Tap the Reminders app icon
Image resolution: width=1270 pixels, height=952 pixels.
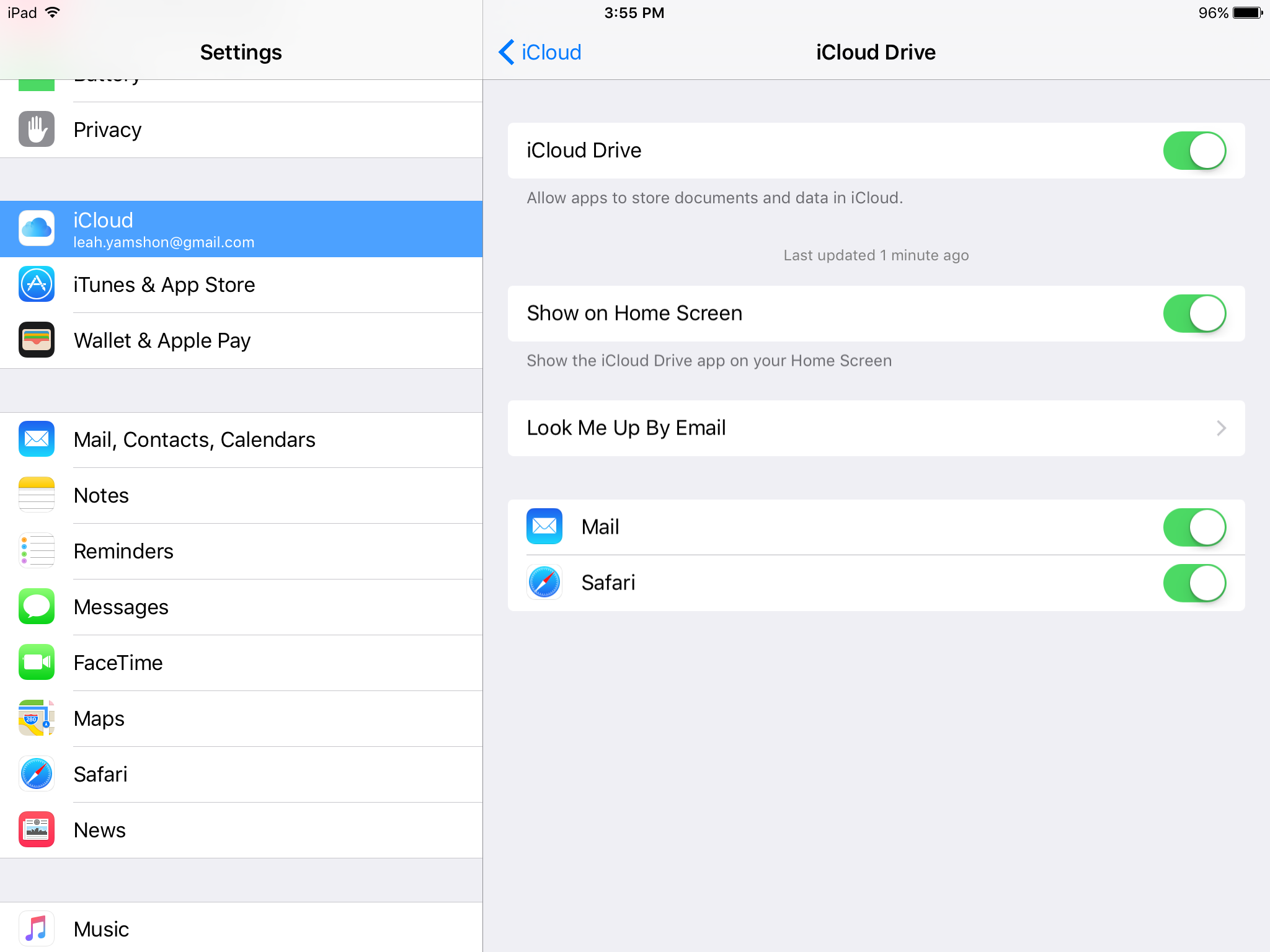coord(36,550)
